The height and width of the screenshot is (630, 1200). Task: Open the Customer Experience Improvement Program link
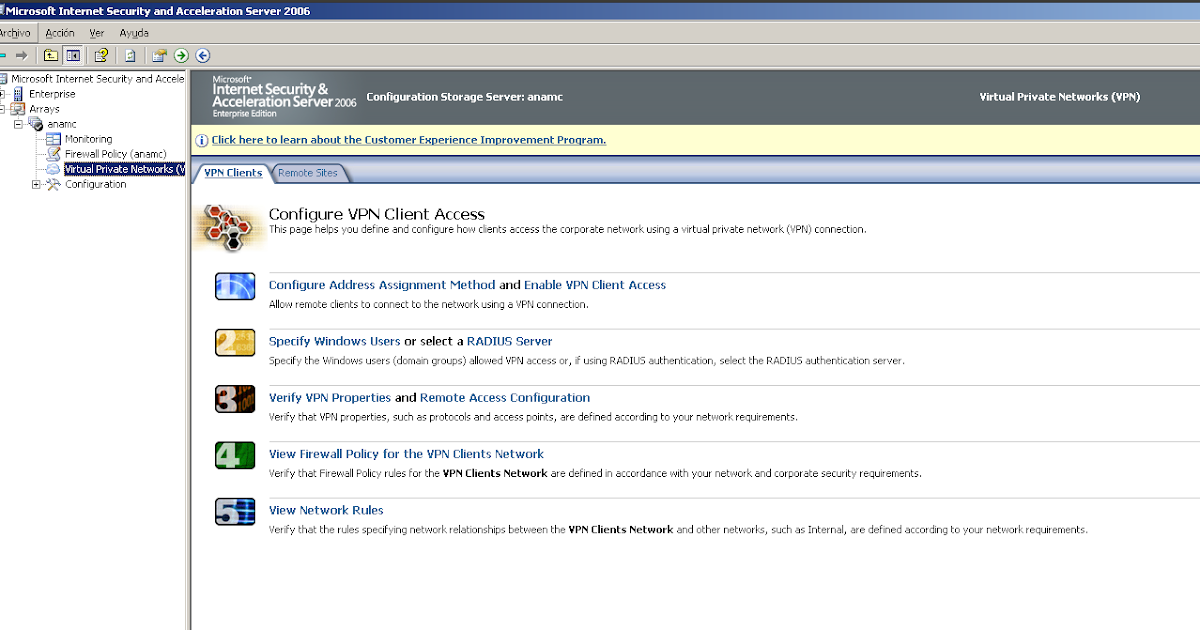click(x=409, y=140)
